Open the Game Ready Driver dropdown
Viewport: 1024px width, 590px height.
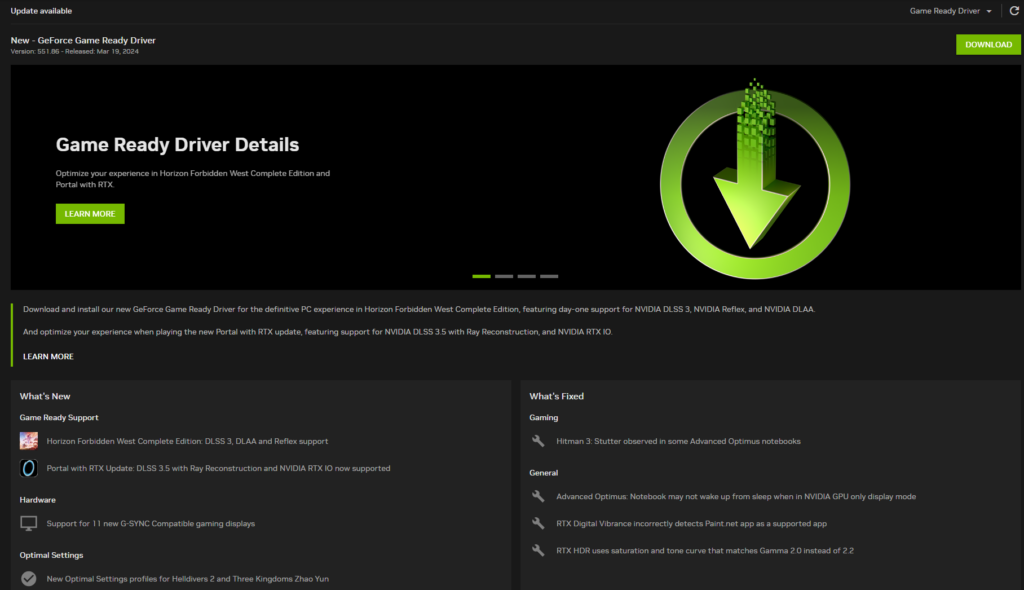[x=950, y=11]
